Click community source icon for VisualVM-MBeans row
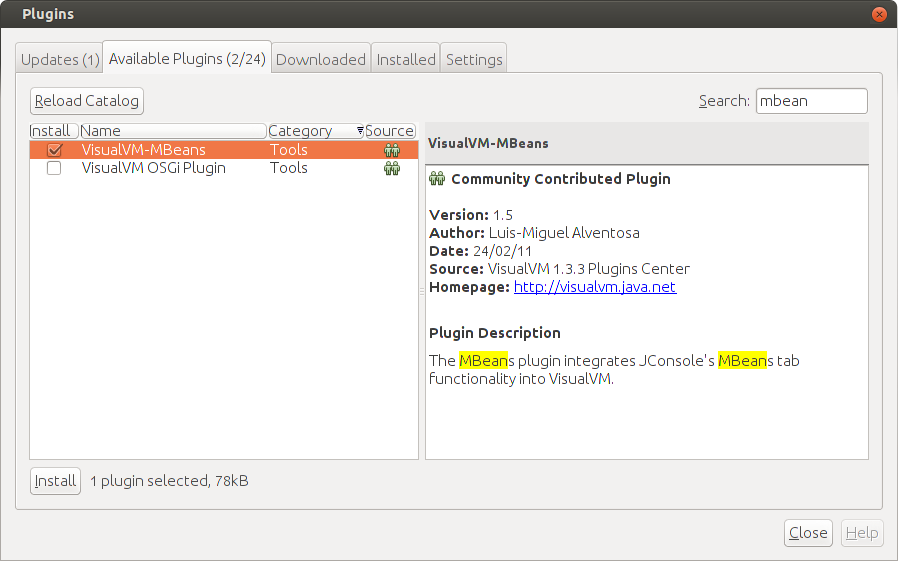 pyautogui.click(x=392, y=150)
